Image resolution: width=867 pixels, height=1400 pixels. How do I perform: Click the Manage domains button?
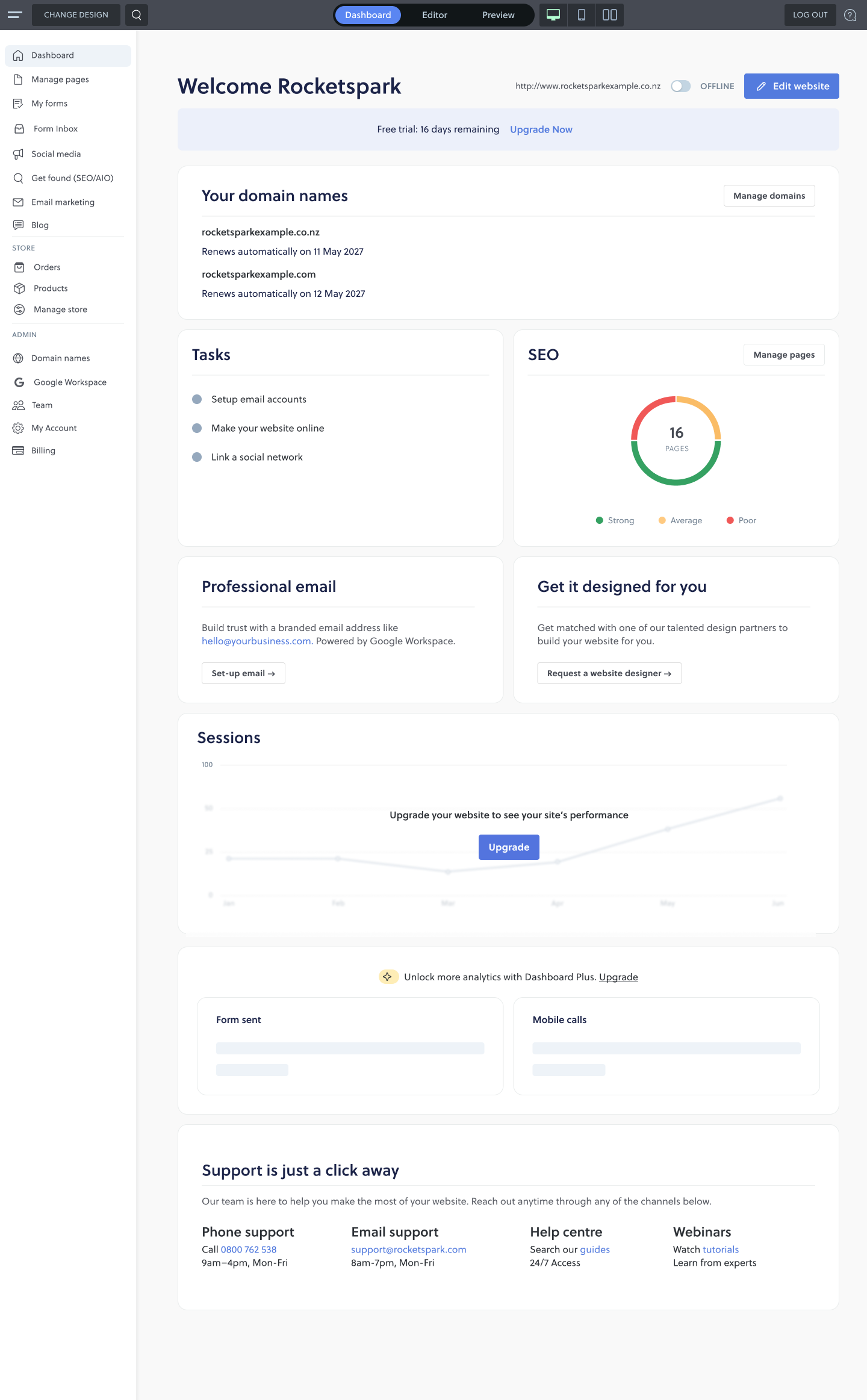pyautogui.click(x=769, y=196)
